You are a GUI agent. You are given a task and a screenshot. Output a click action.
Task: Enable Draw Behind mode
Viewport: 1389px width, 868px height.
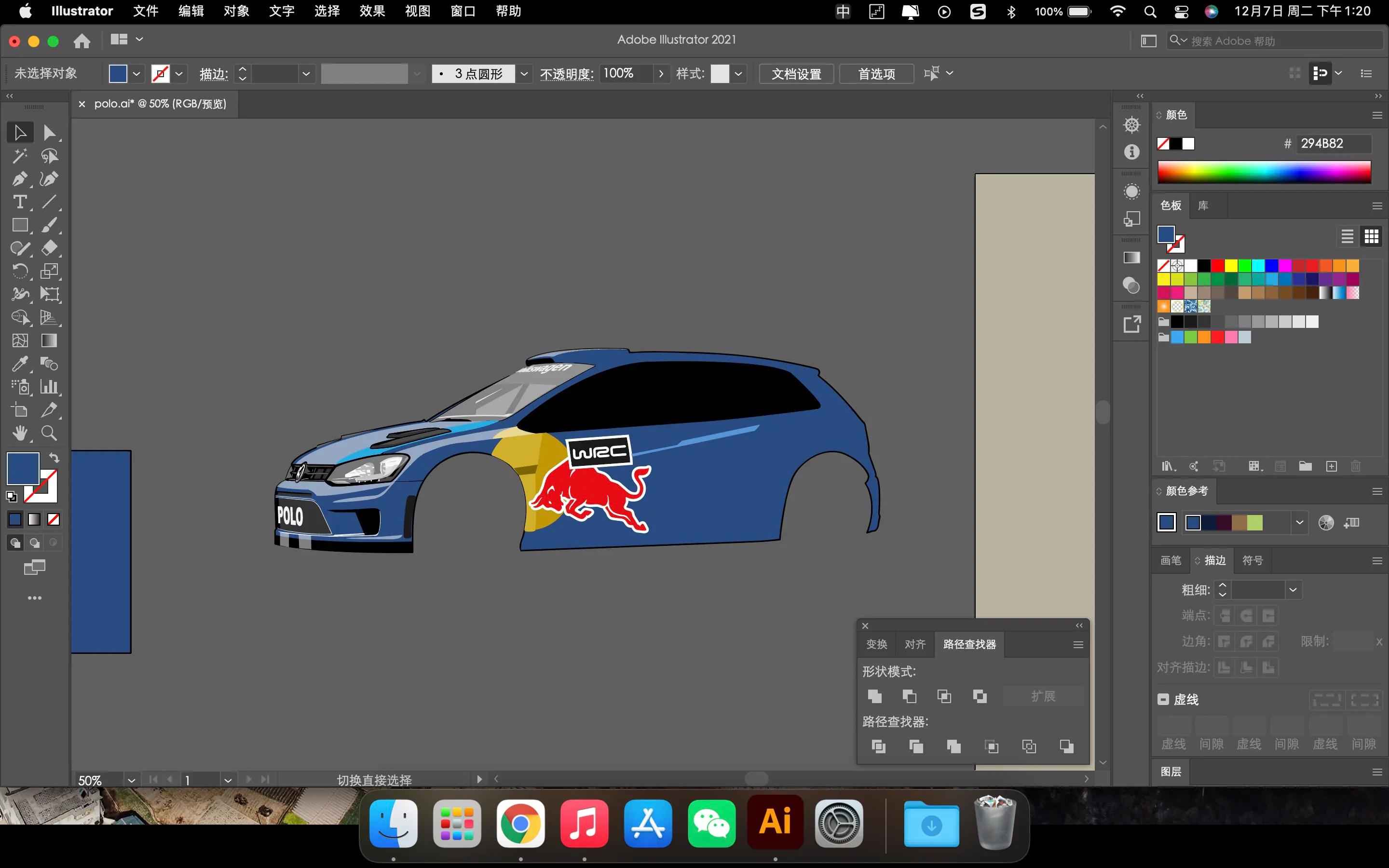34,542
